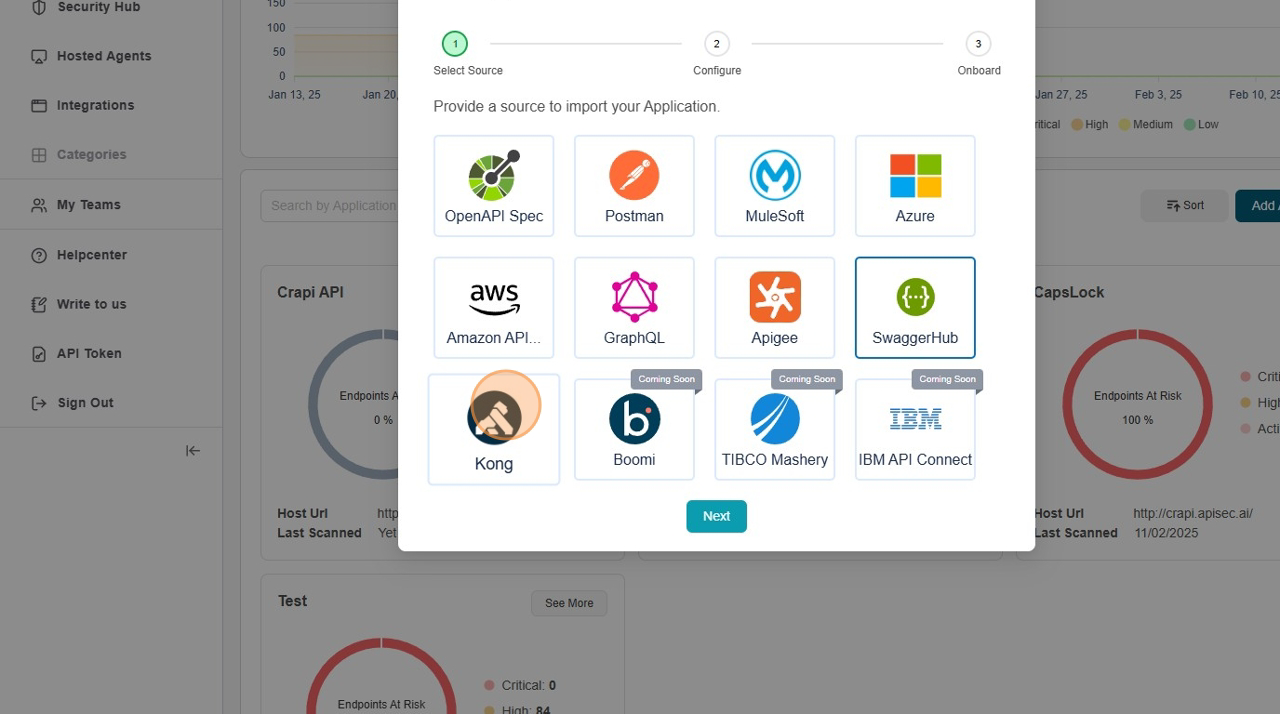This screenshot has width=1280, height=714.
Task: Select the SwaggerHub source tile
Action: pos(915,308)
